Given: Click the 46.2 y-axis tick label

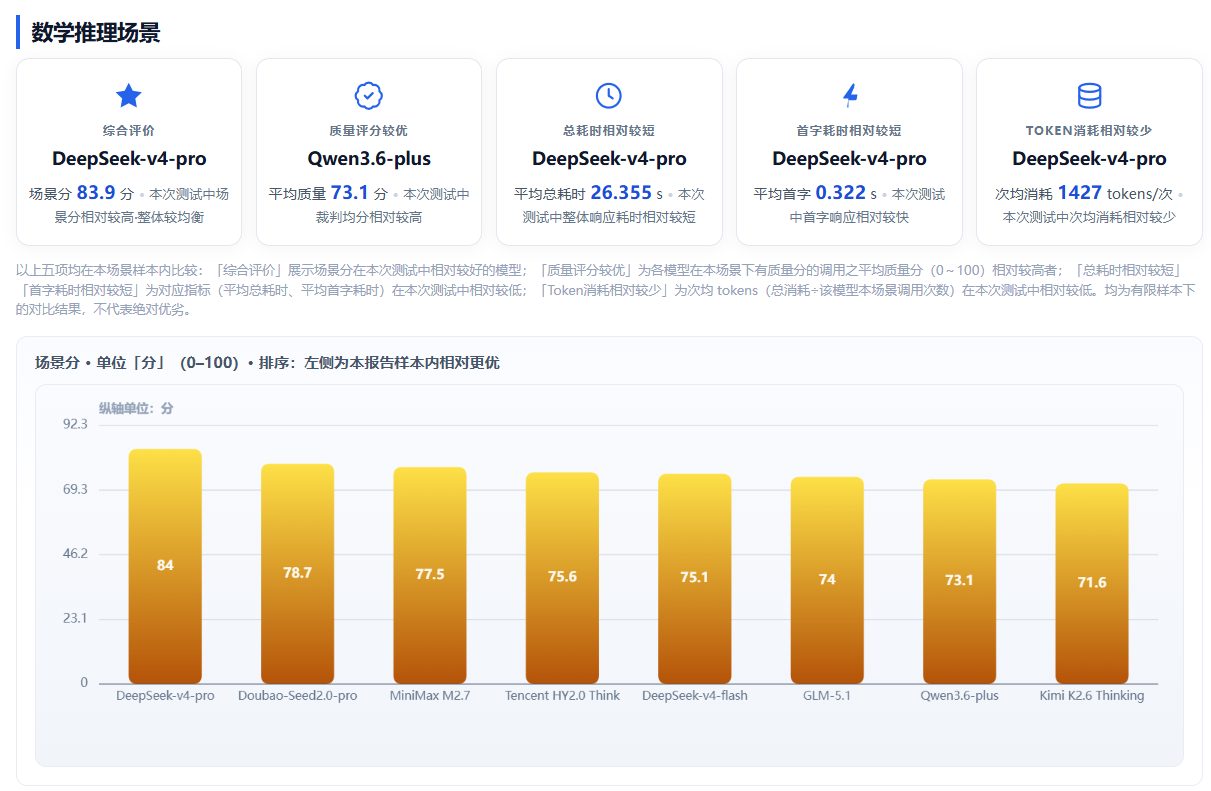Looking at the screenshot, I should coord(75,554).
